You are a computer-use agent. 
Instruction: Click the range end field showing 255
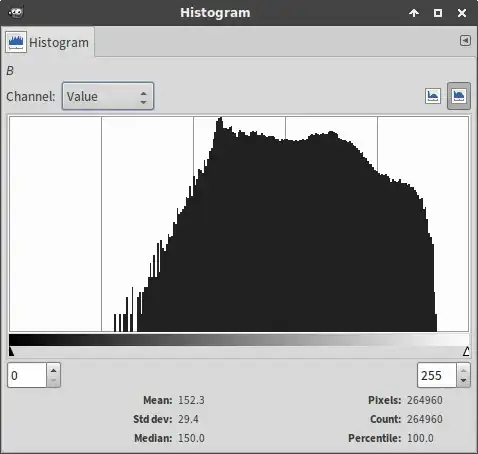click(x=437, y=375)
